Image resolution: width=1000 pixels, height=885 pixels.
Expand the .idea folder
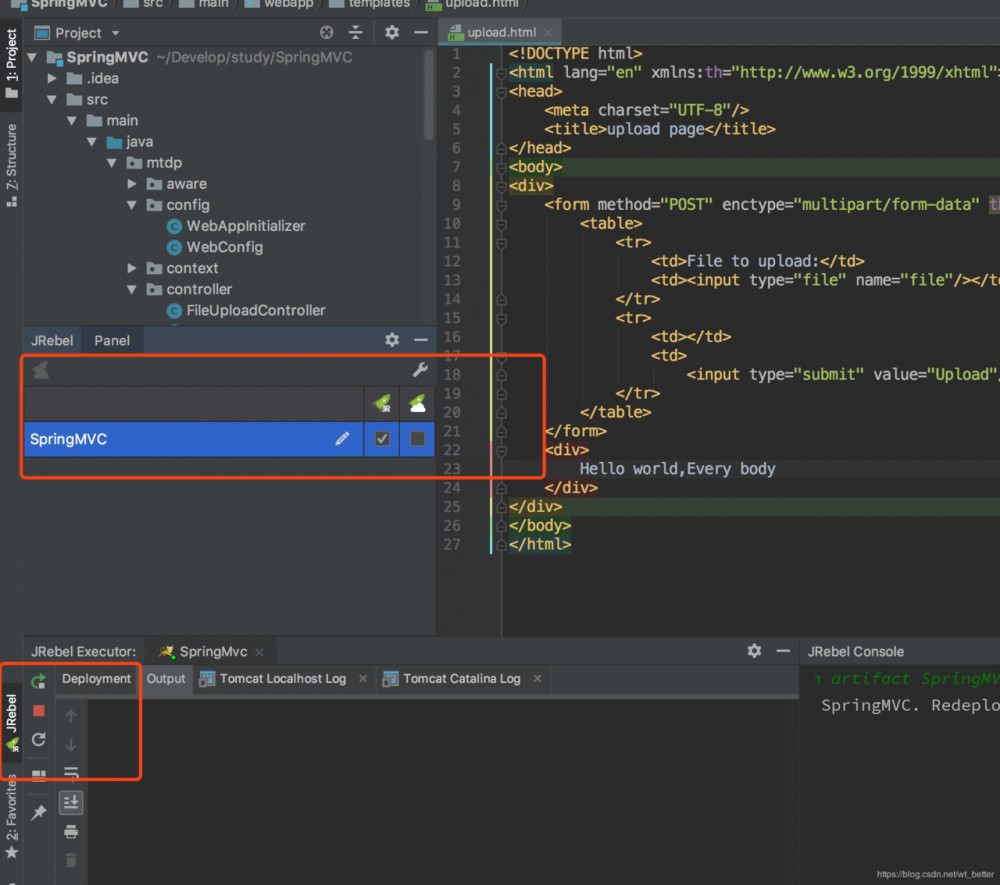click(52, 78)
